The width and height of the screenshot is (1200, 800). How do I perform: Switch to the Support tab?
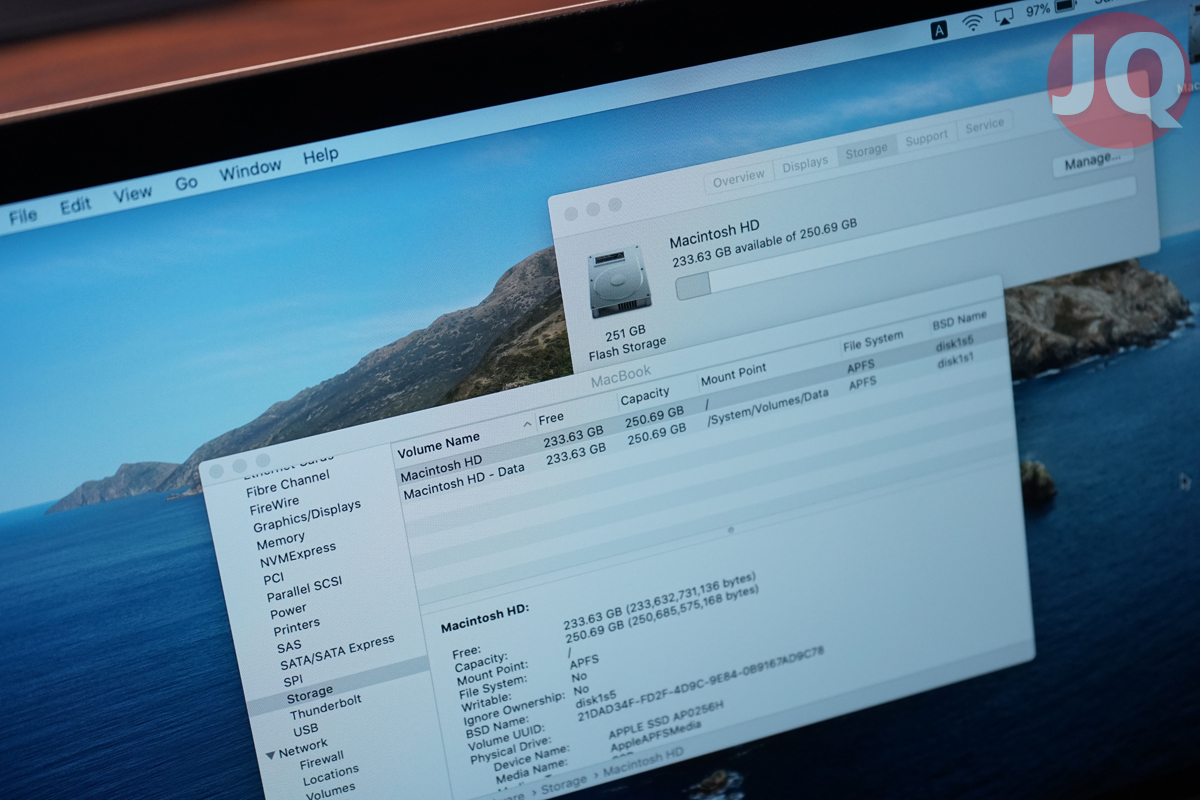pos(926,139)
